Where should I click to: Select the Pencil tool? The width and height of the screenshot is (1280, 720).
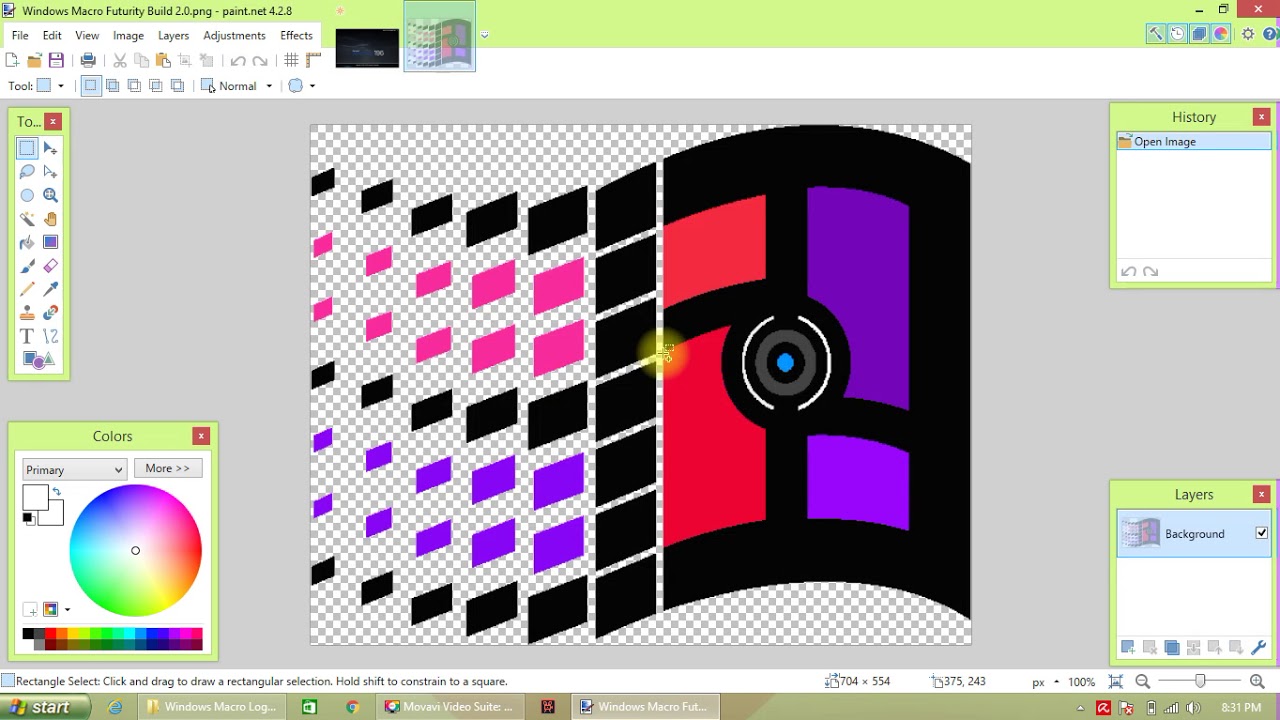click(x=27, y=290)
